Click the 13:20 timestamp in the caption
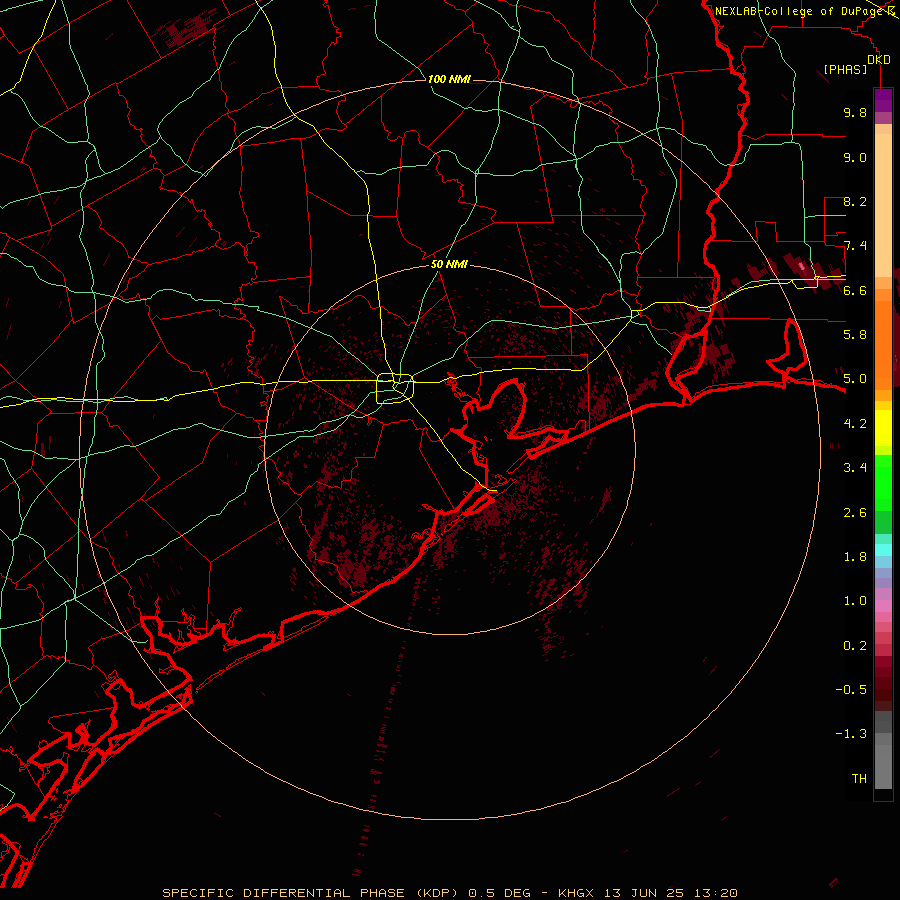900x900 pixels. pyautogui.click(x=717, y=893)
